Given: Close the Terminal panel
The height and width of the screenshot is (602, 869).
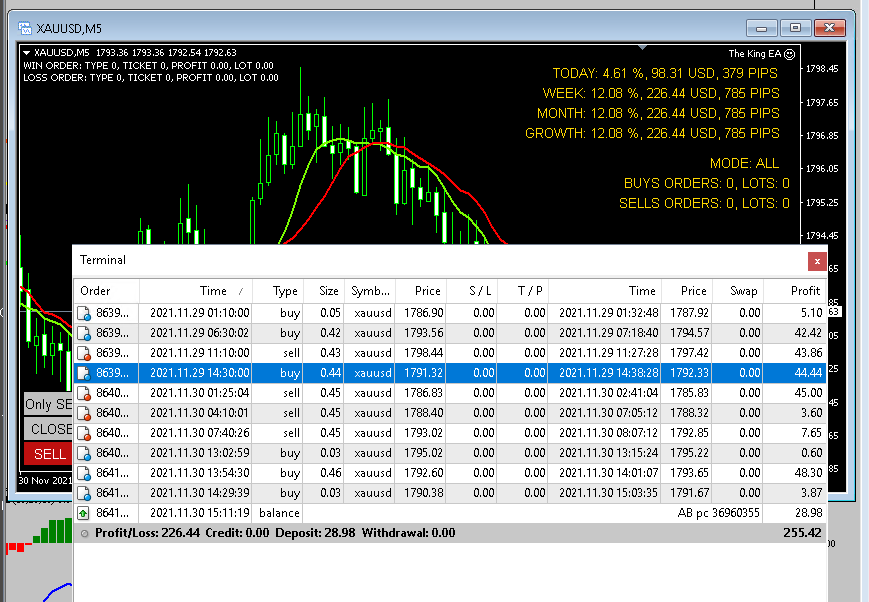Looking at the screenshot, I should (817, 261).
